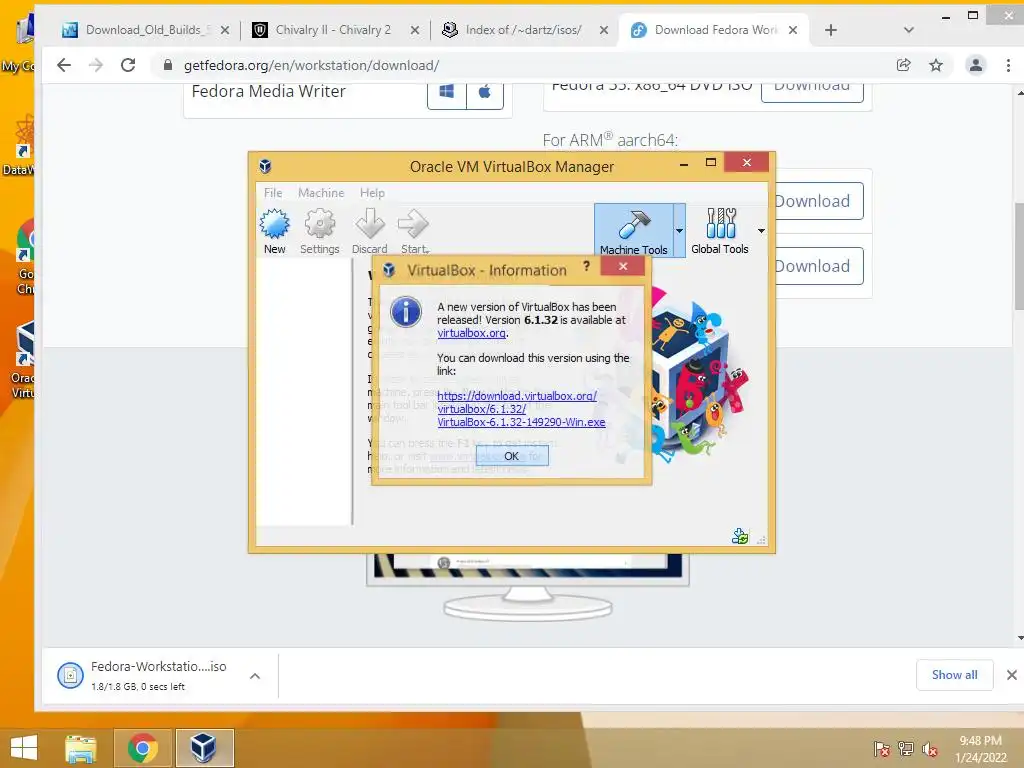Viewport: 1024px width, 768px height.
Task: Open File Explorer from the taskbar
Action: coord(81,748)
